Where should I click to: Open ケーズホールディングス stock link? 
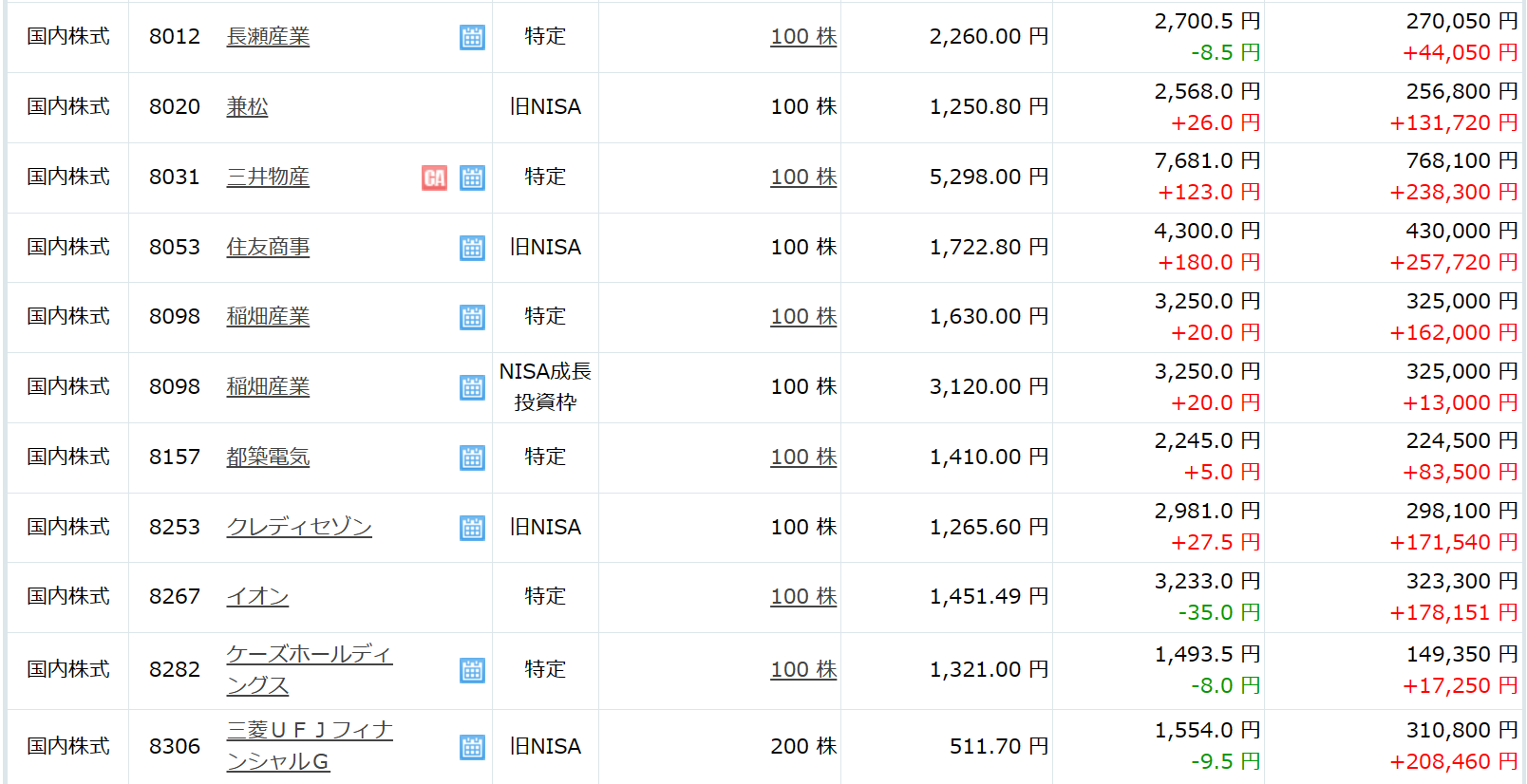point(309,669)
